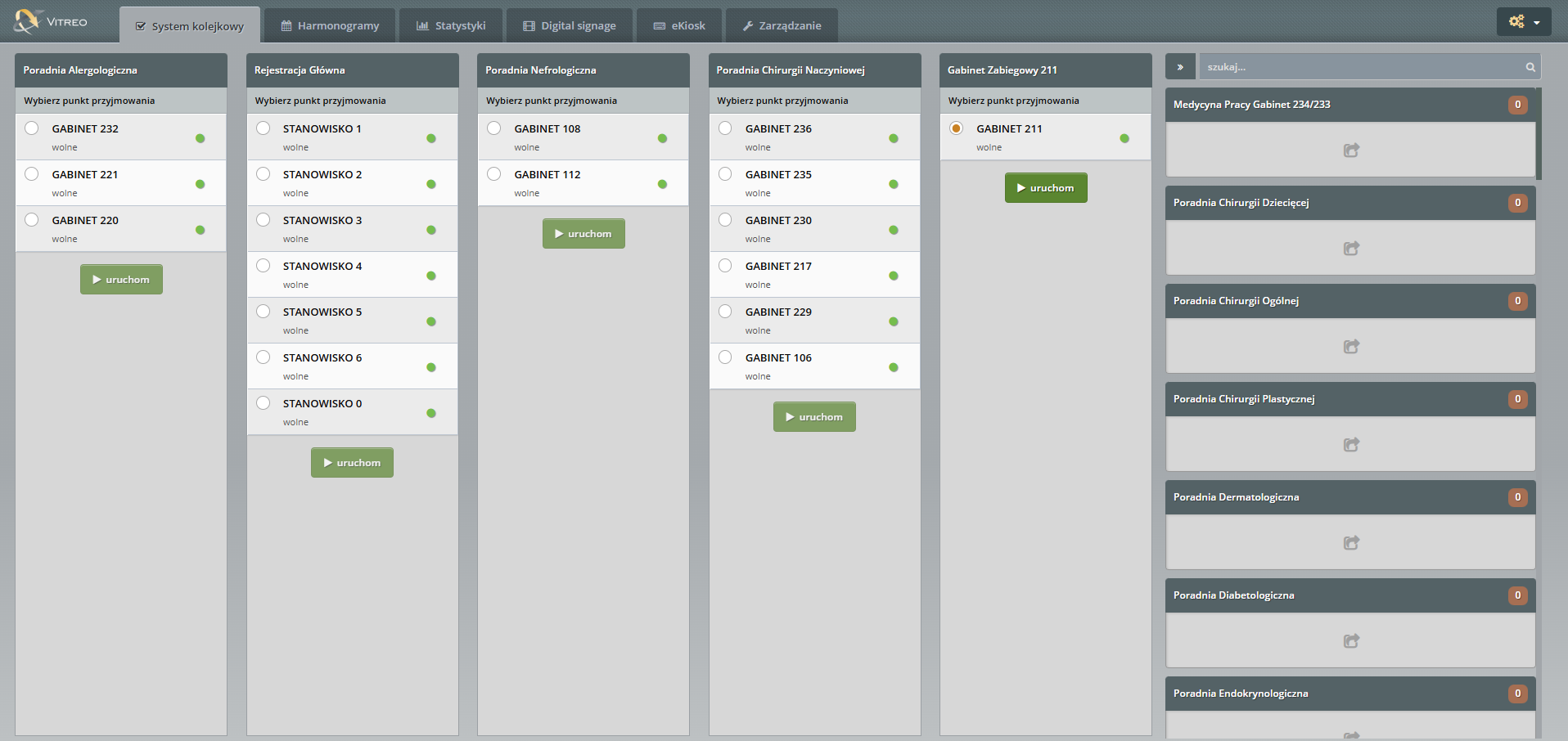Choose the GABINET 112 radio option
Image resolution: width=1568 pixels, height=741 pixels.
[494, 174]
